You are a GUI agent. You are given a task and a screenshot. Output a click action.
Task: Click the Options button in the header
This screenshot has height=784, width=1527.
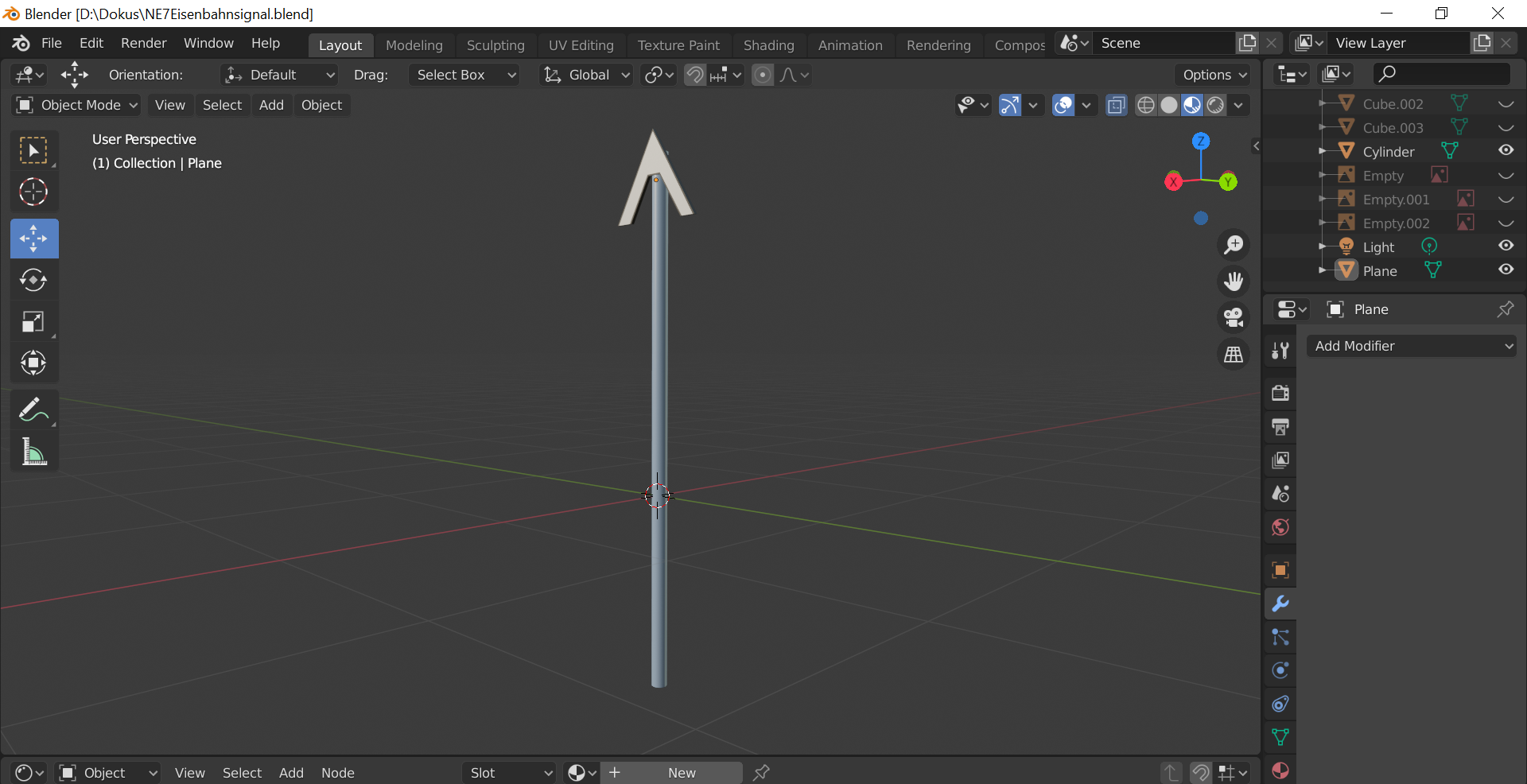pyautogui.click(x=1214, y=75)
